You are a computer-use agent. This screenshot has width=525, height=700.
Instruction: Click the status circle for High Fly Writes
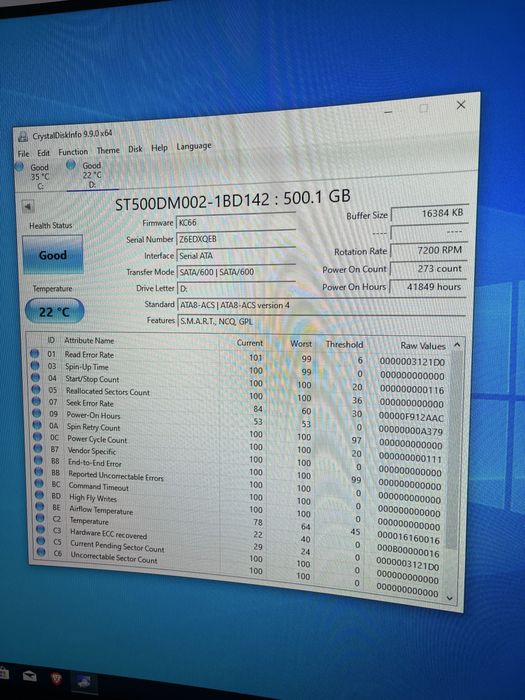(40, 495)
